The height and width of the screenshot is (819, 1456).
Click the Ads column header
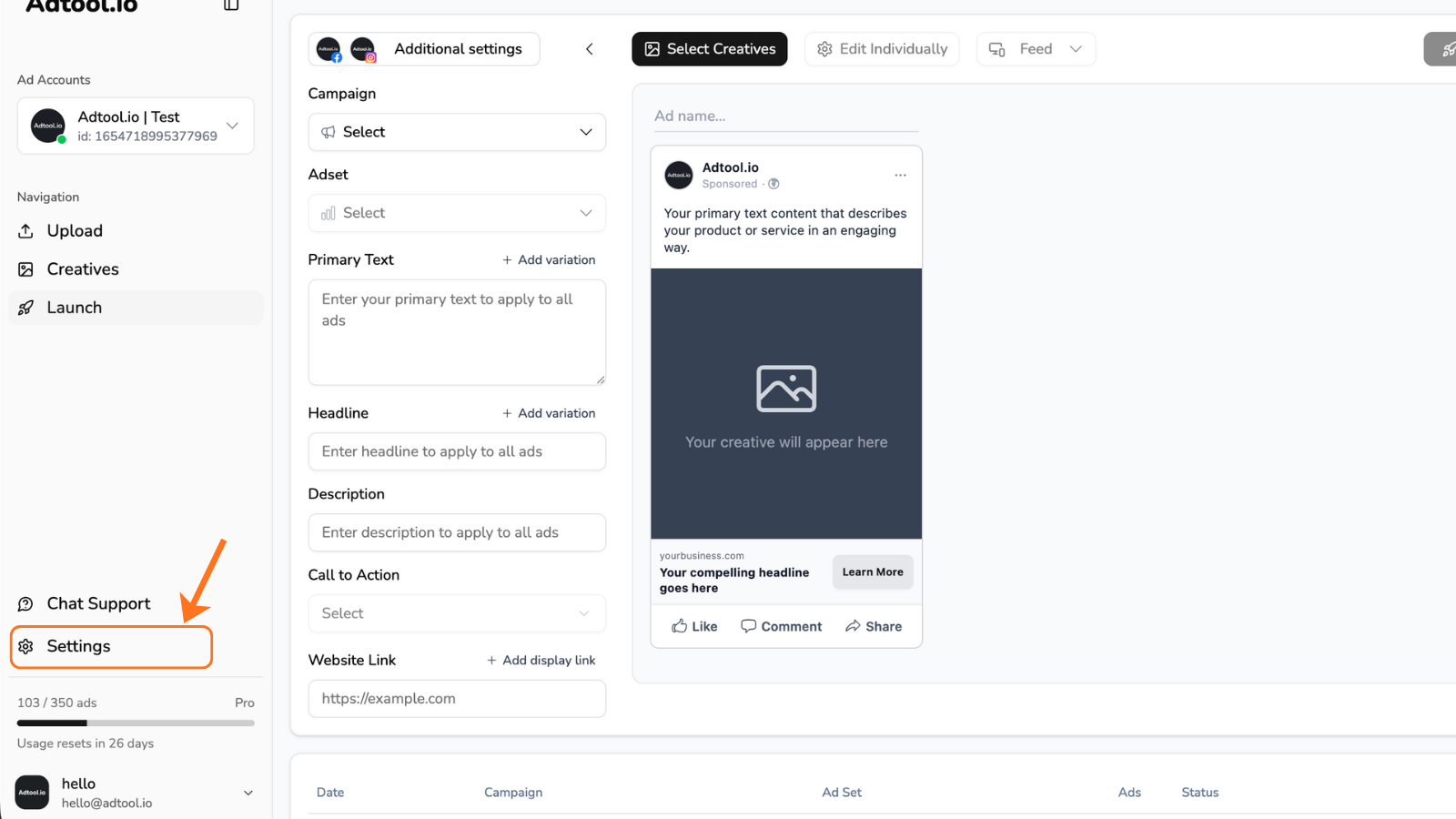(1129, 793)
